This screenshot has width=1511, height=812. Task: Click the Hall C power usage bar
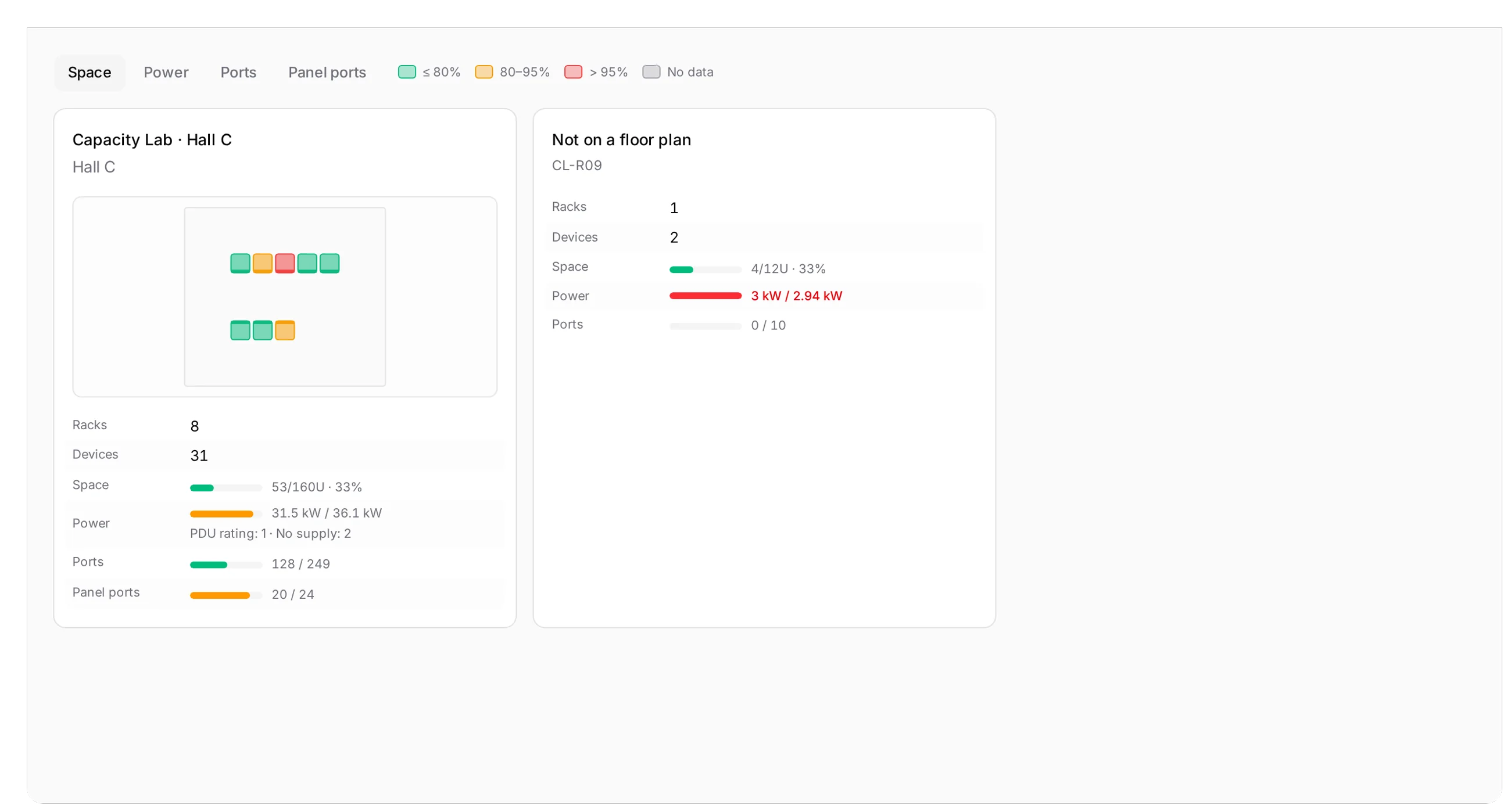tap(226, 513)
